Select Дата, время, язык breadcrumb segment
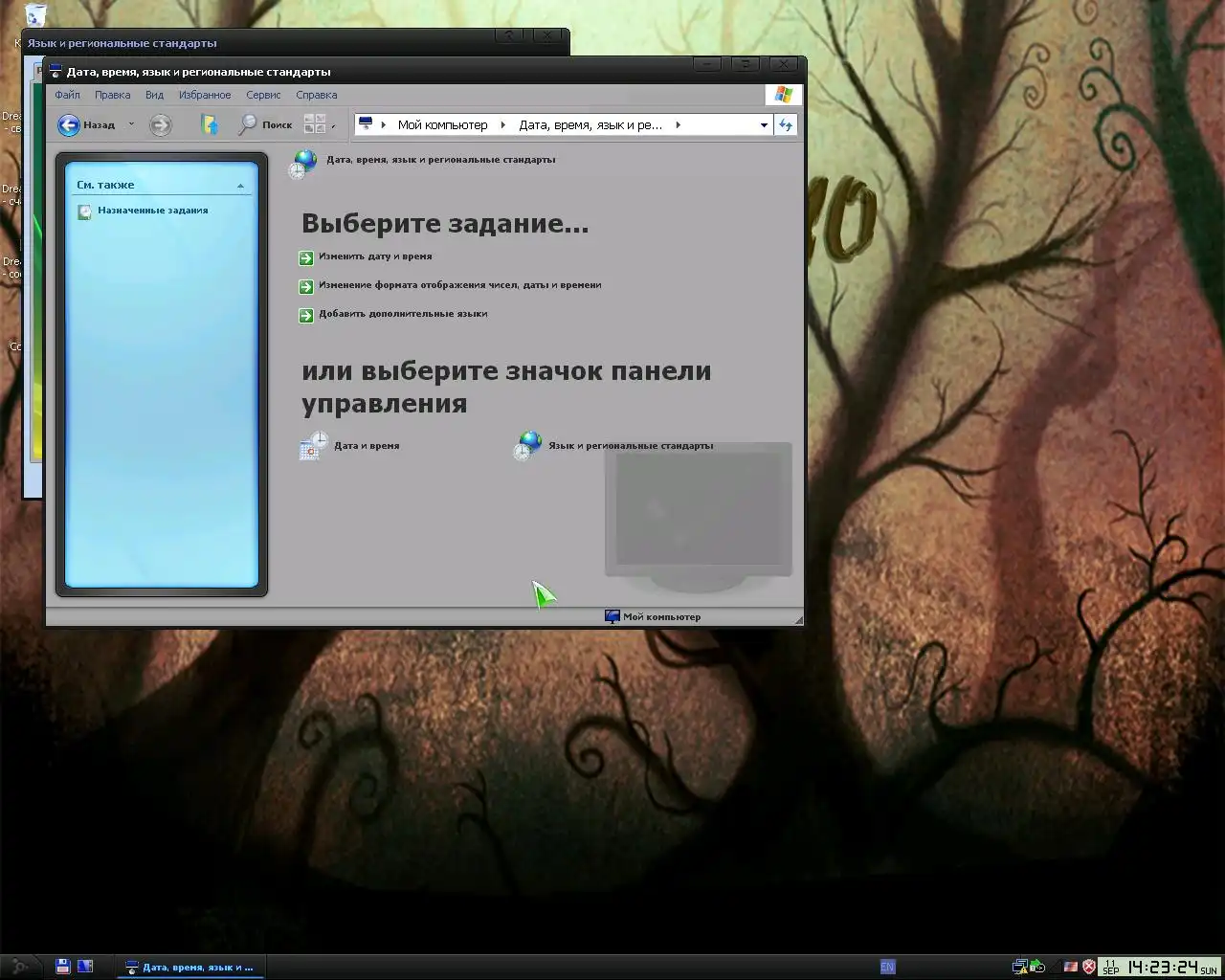 point(590,124)
